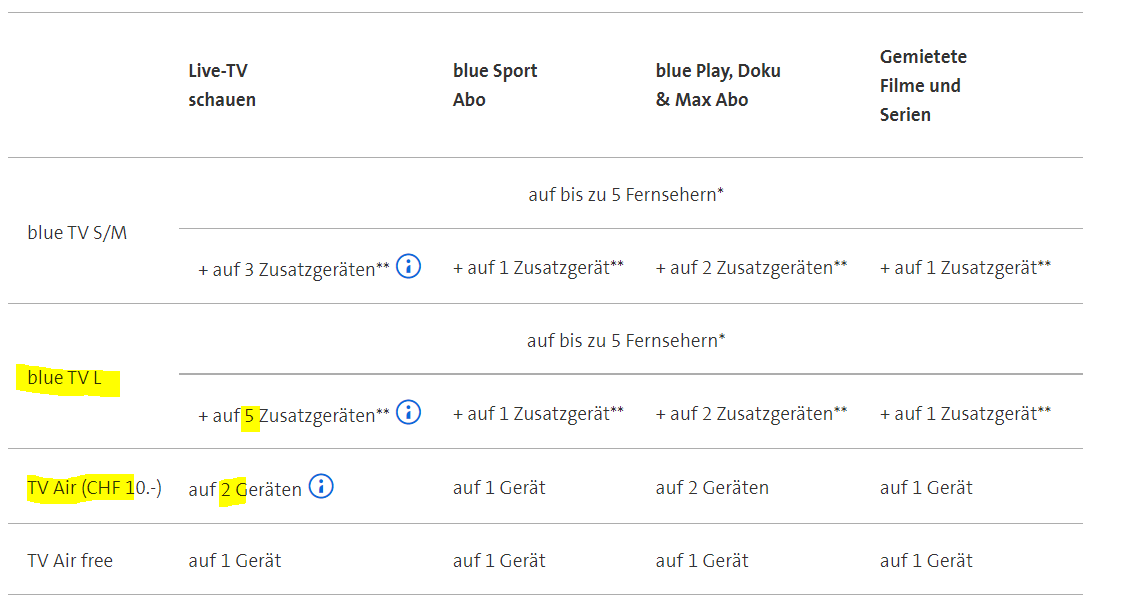This screenshot has height=604, width=1124.
Task: Select the "TV Air free" row label
Action: (x=70, y=561)
